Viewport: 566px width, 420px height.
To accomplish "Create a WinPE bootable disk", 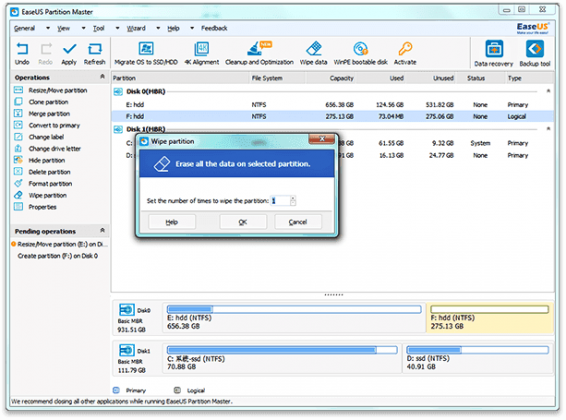I will click(x=360, y=53).
